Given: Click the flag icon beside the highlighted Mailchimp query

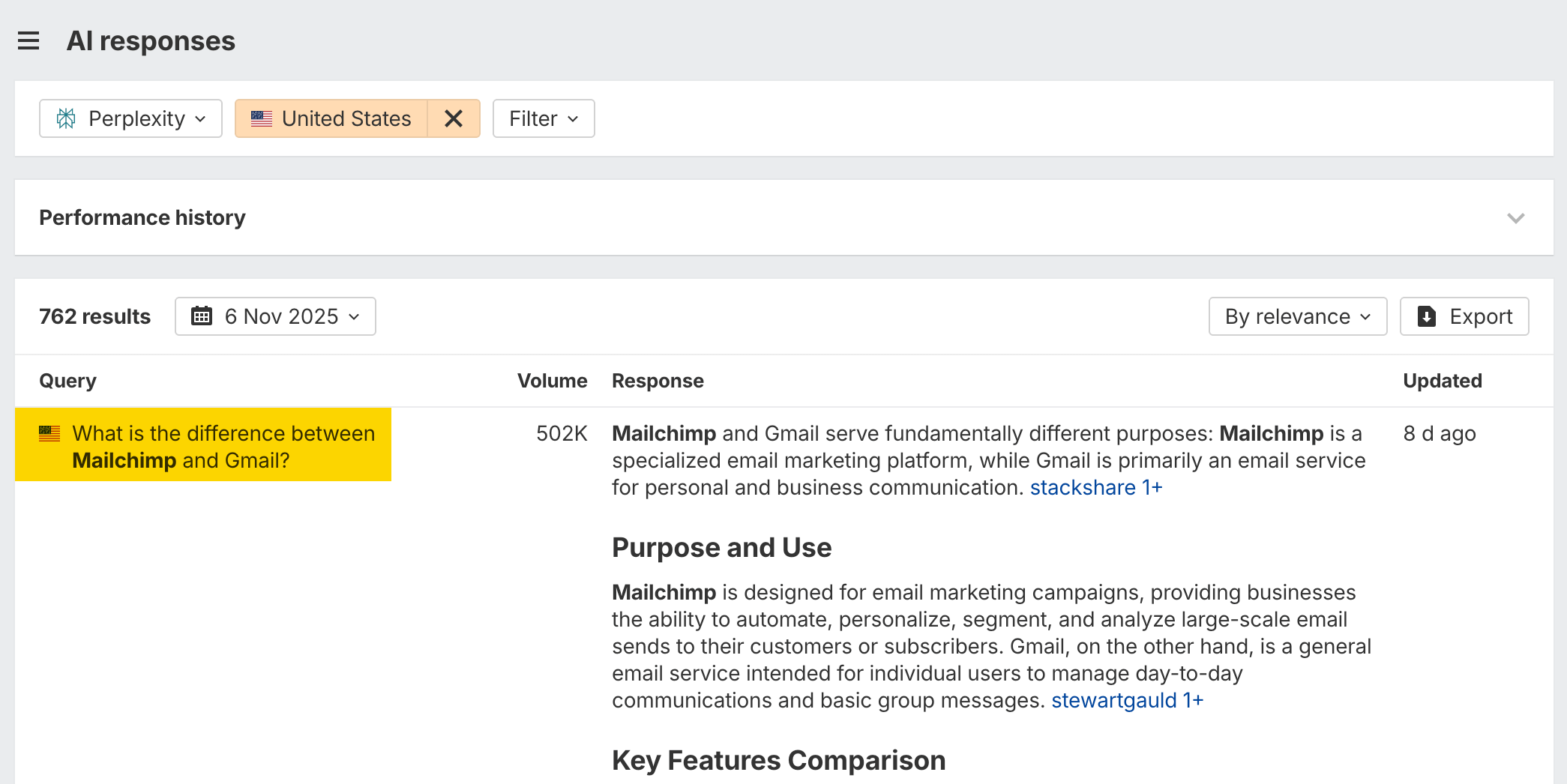Looking at the screenshot, I should click(48, 432).
